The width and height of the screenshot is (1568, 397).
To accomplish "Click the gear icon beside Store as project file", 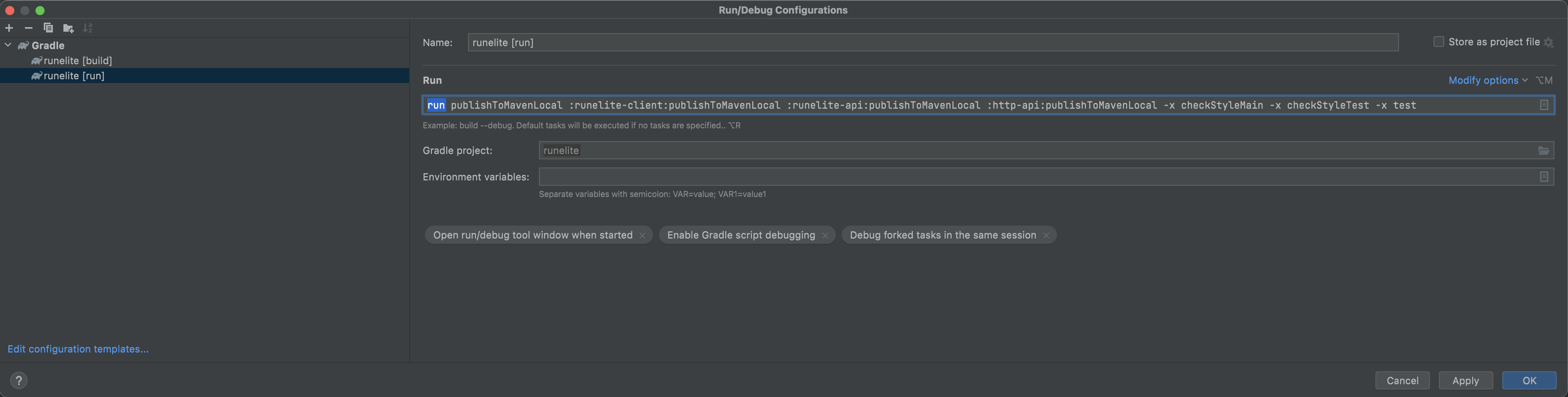I will coord(1548,43).
